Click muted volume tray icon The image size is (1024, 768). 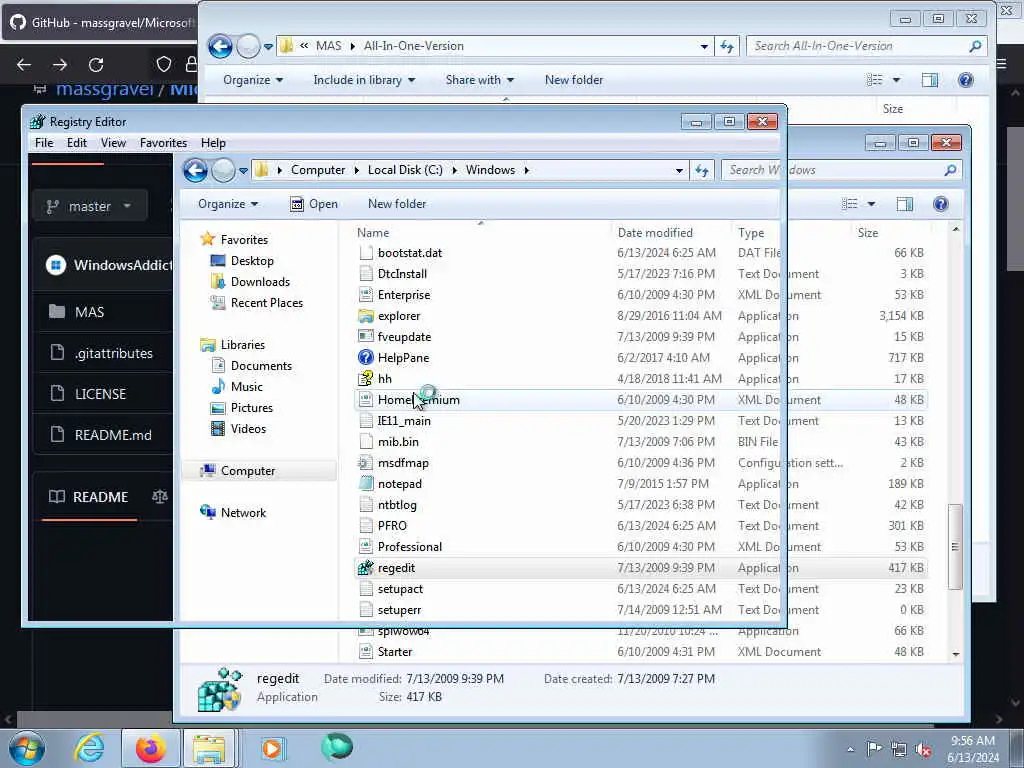pos(923,750)
